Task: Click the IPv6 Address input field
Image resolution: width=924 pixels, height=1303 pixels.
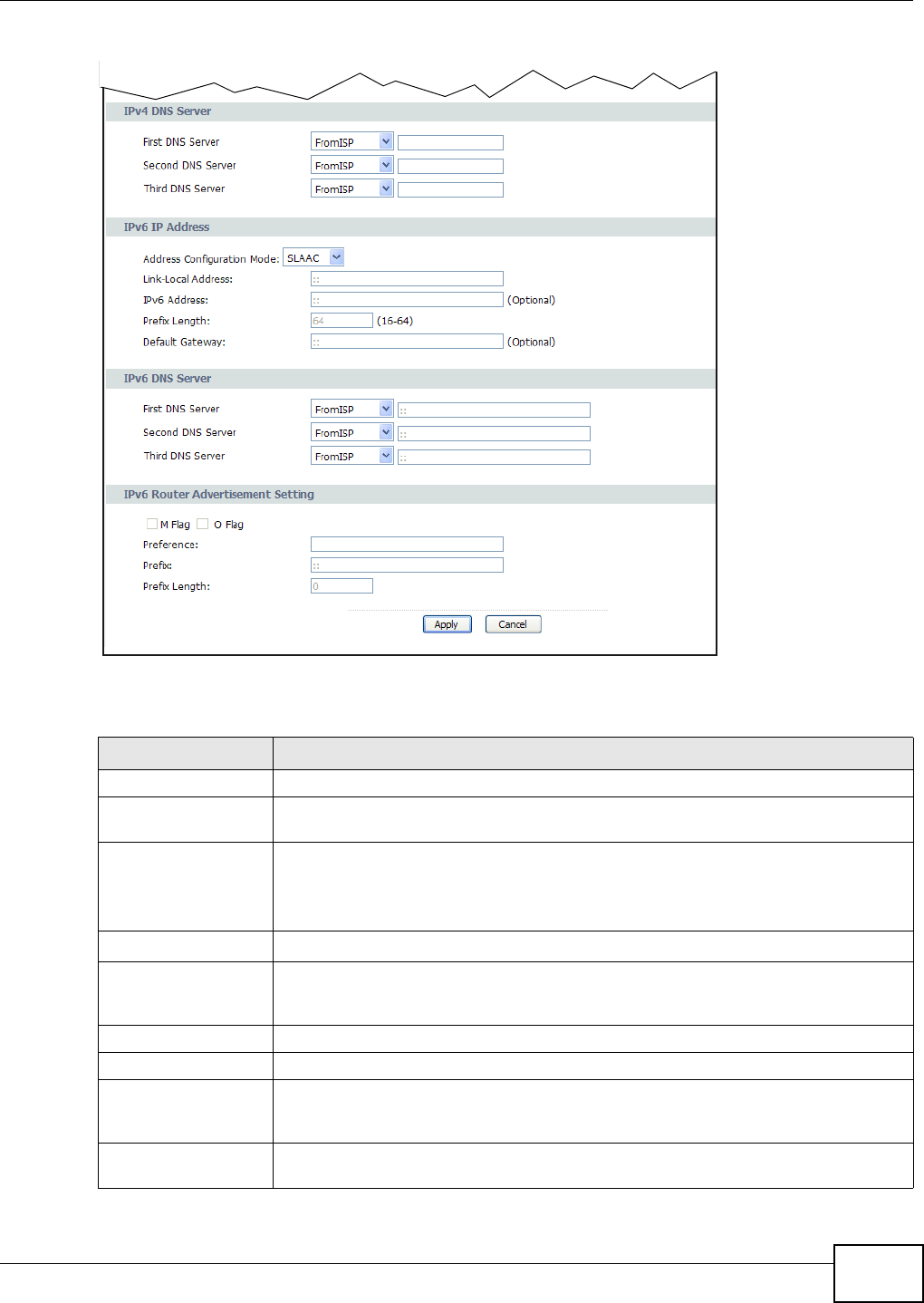Action: pos(407,300)
